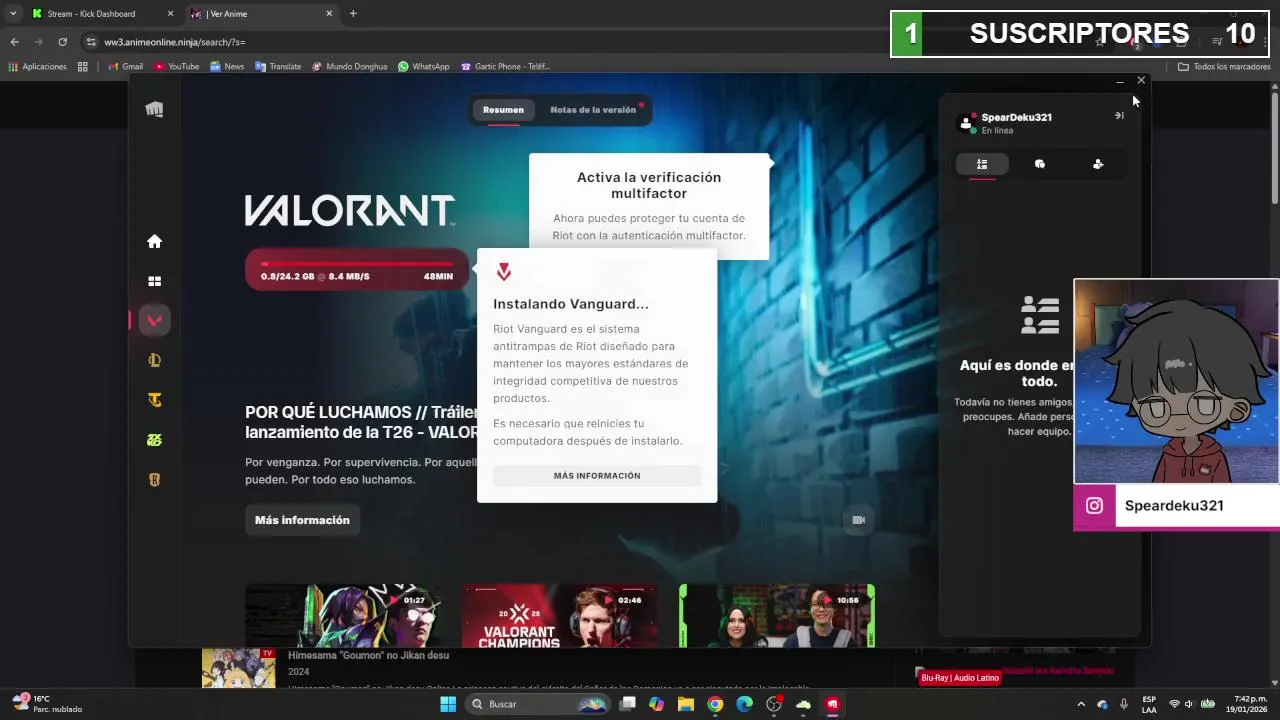1280x720 pixels.
Task: Click the tab groups grid bookmark icon
Action: coord(83,67)
